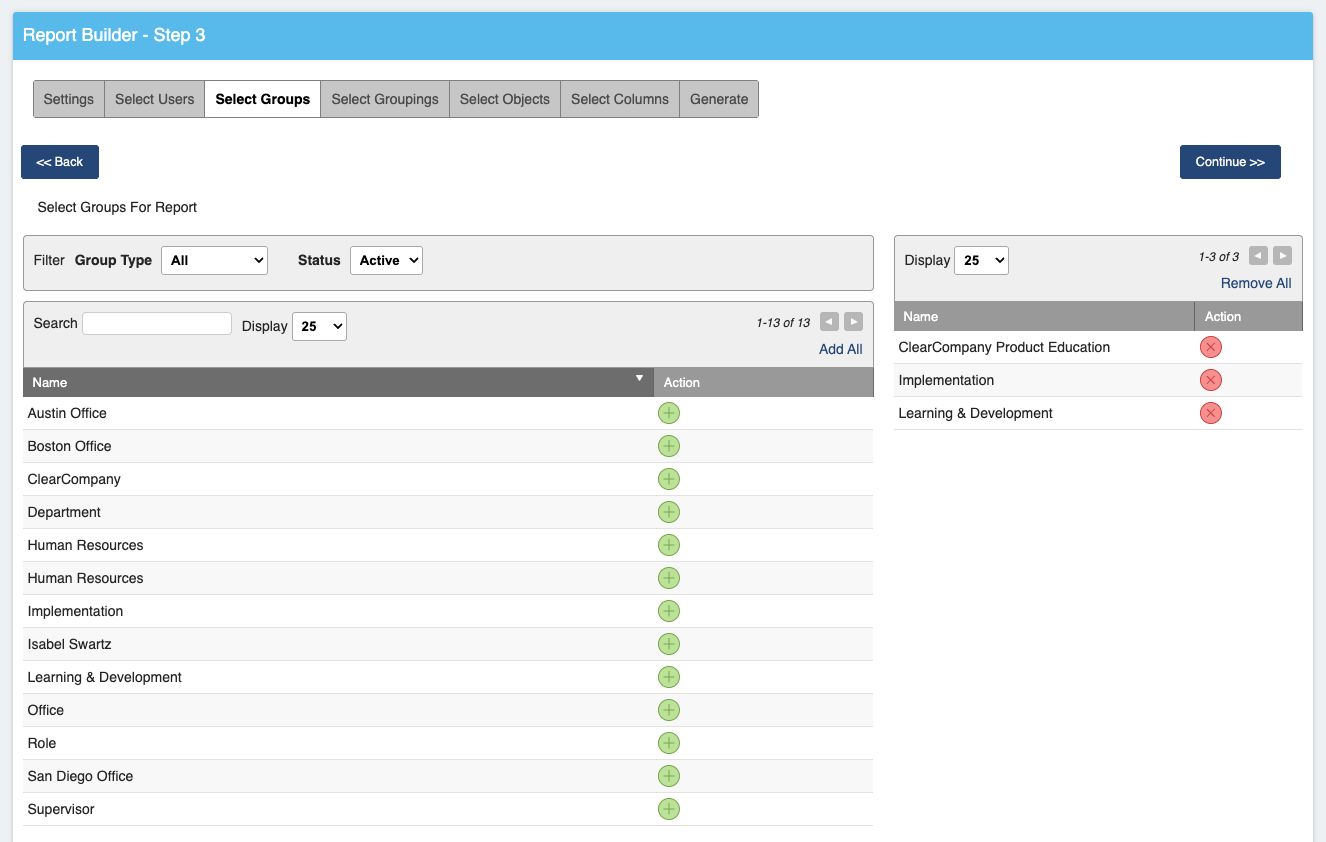
Task: Open the Generate tab
Action: [x=719, y=99]
